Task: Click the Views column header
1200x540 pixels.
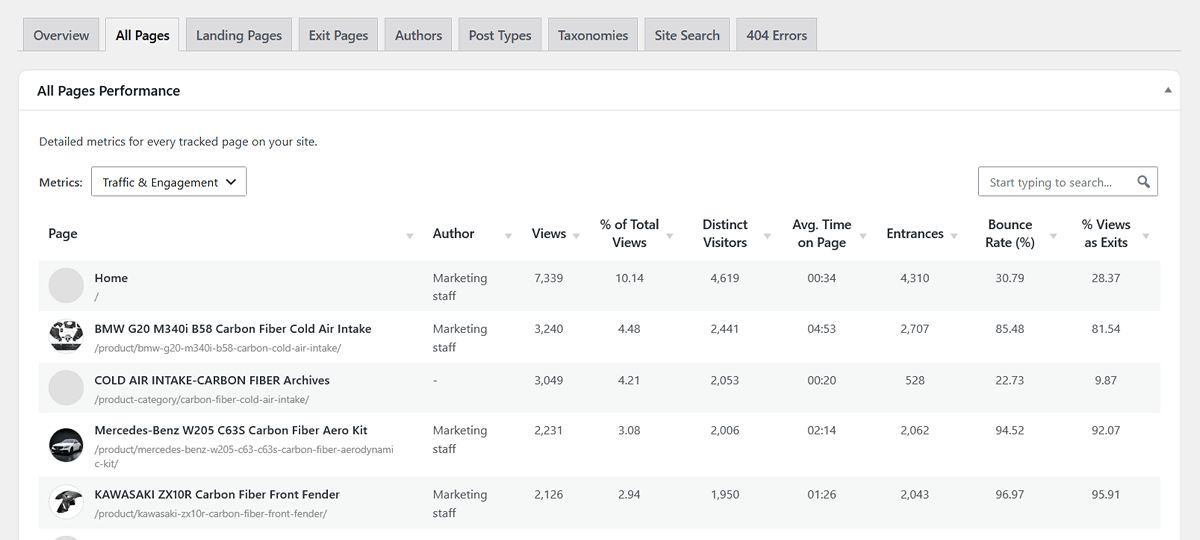Action: coord(549,233)
